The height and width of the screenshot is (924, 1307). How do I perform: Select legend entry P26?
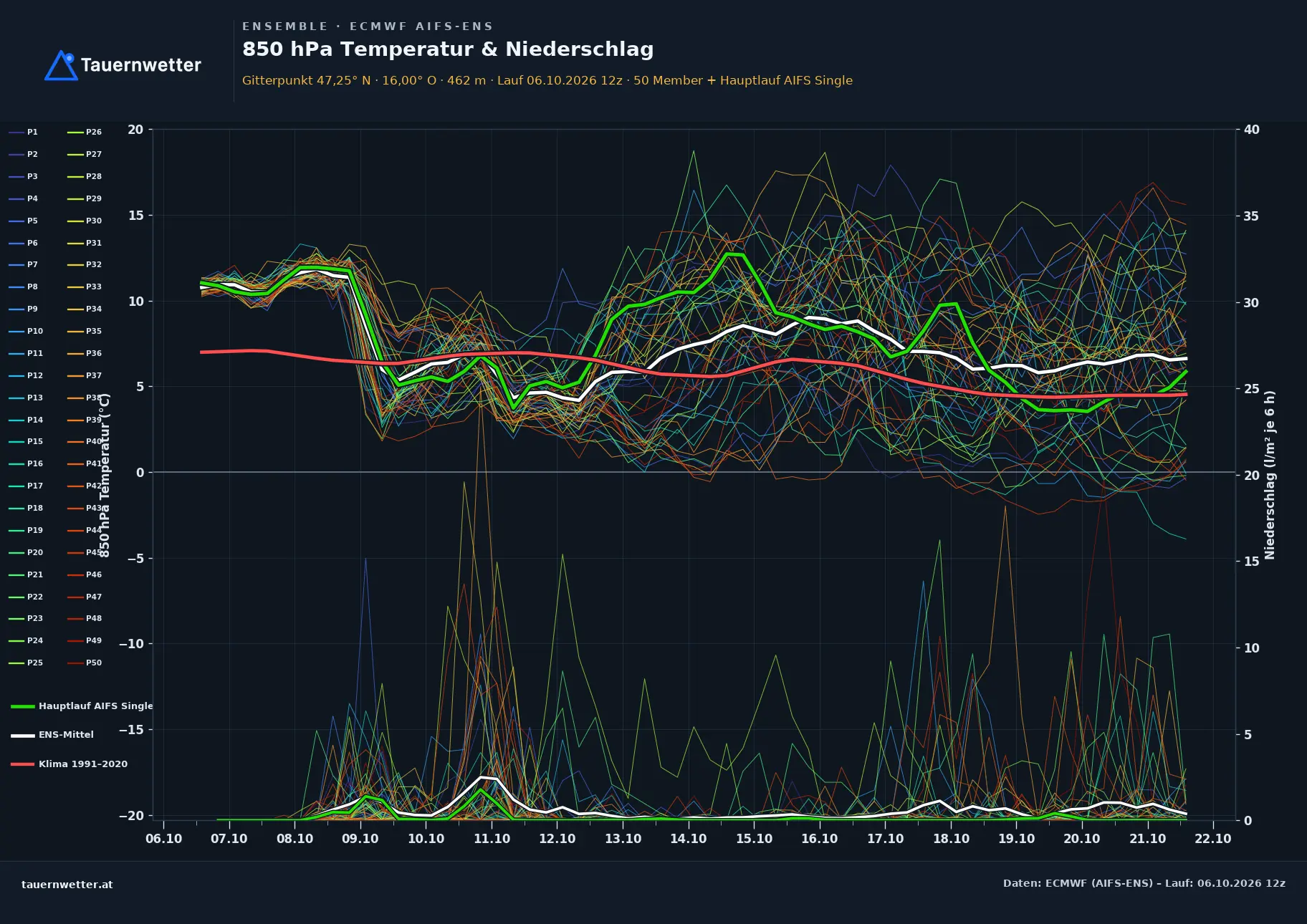[85, 133]
